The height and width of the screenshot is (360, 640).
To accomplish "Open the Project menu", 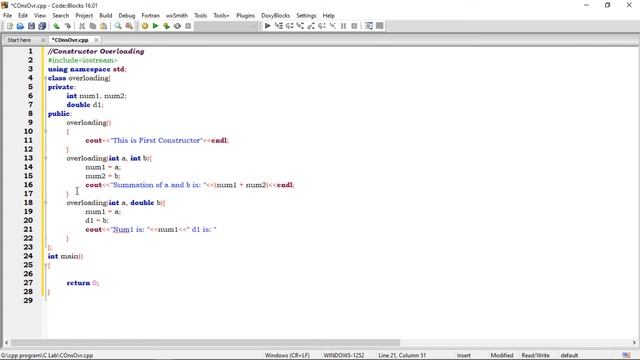I will [84, 16].
